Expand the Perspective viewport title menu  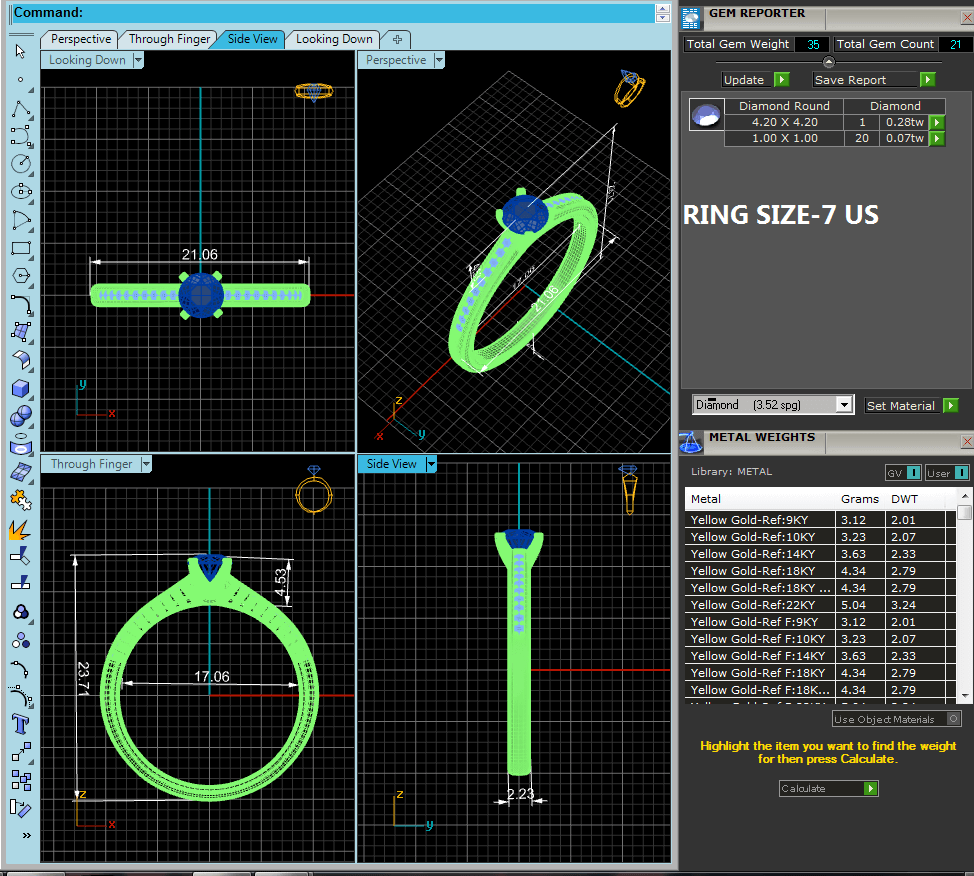point(438,60)
